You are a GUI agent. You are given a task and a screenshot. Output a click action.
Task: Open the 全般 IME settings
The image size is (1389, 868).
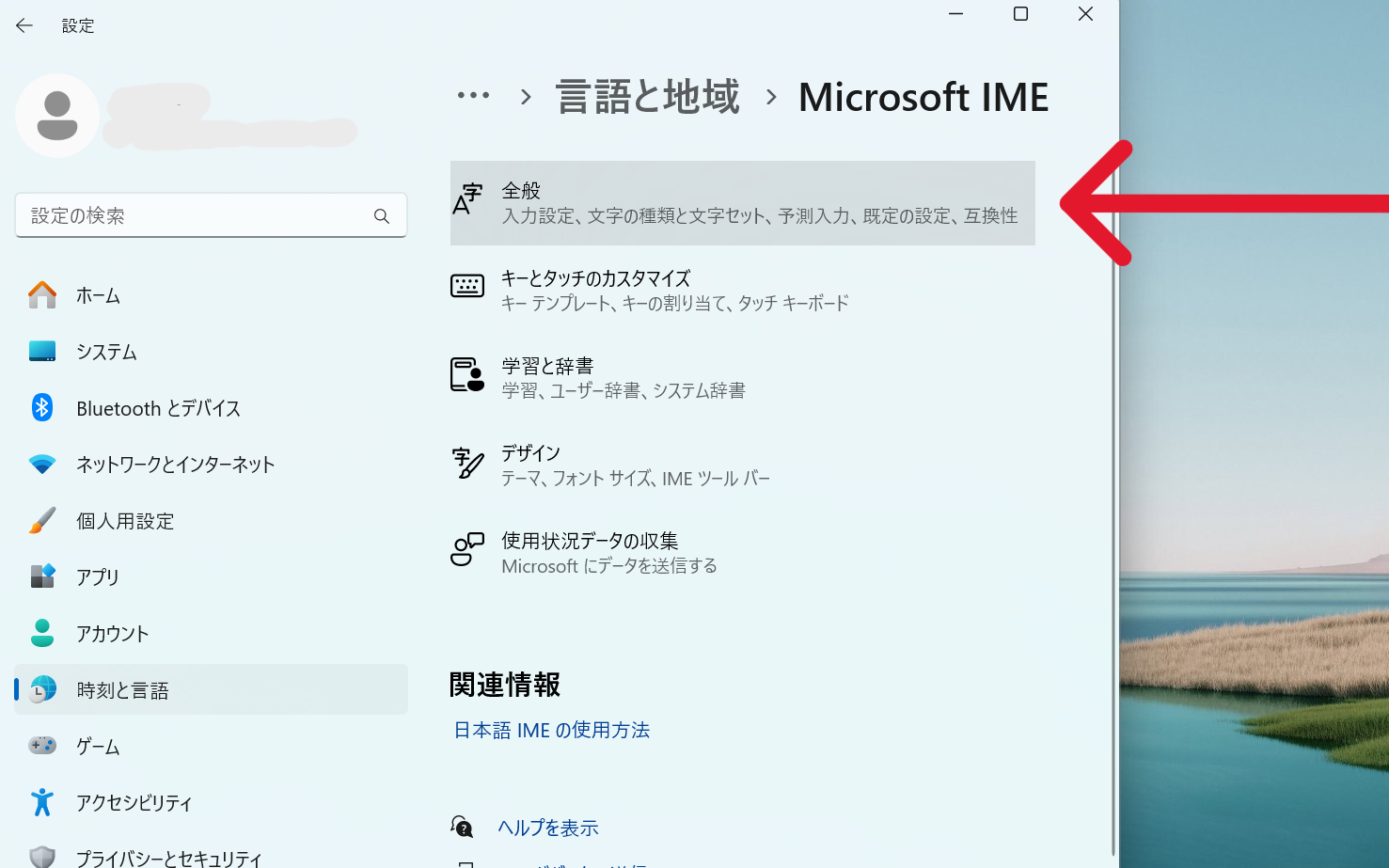pyautogui.click(x=743, y=203)
